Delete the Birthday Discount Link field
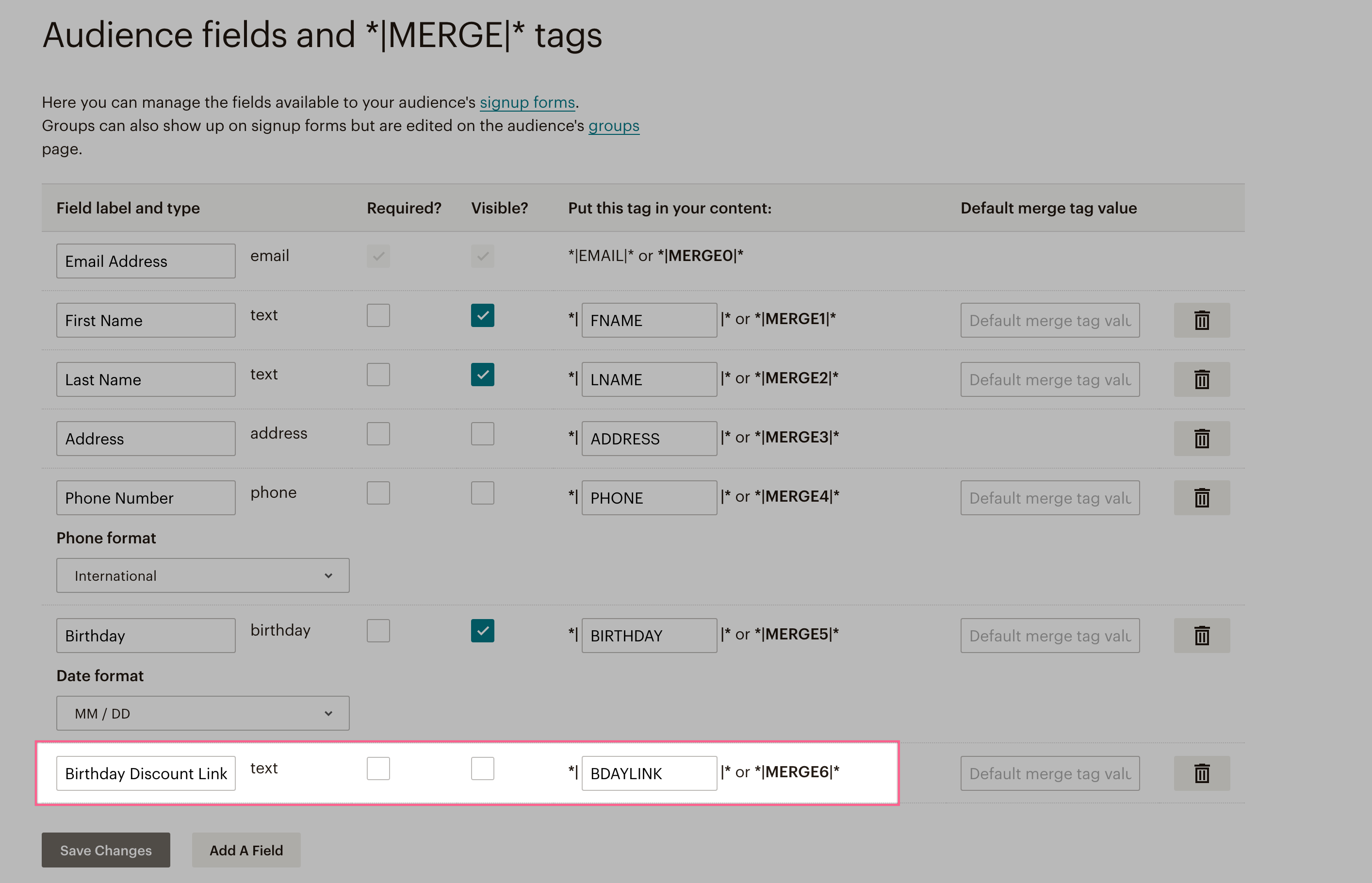The image size is (1372, 883). pos(1201,773)
